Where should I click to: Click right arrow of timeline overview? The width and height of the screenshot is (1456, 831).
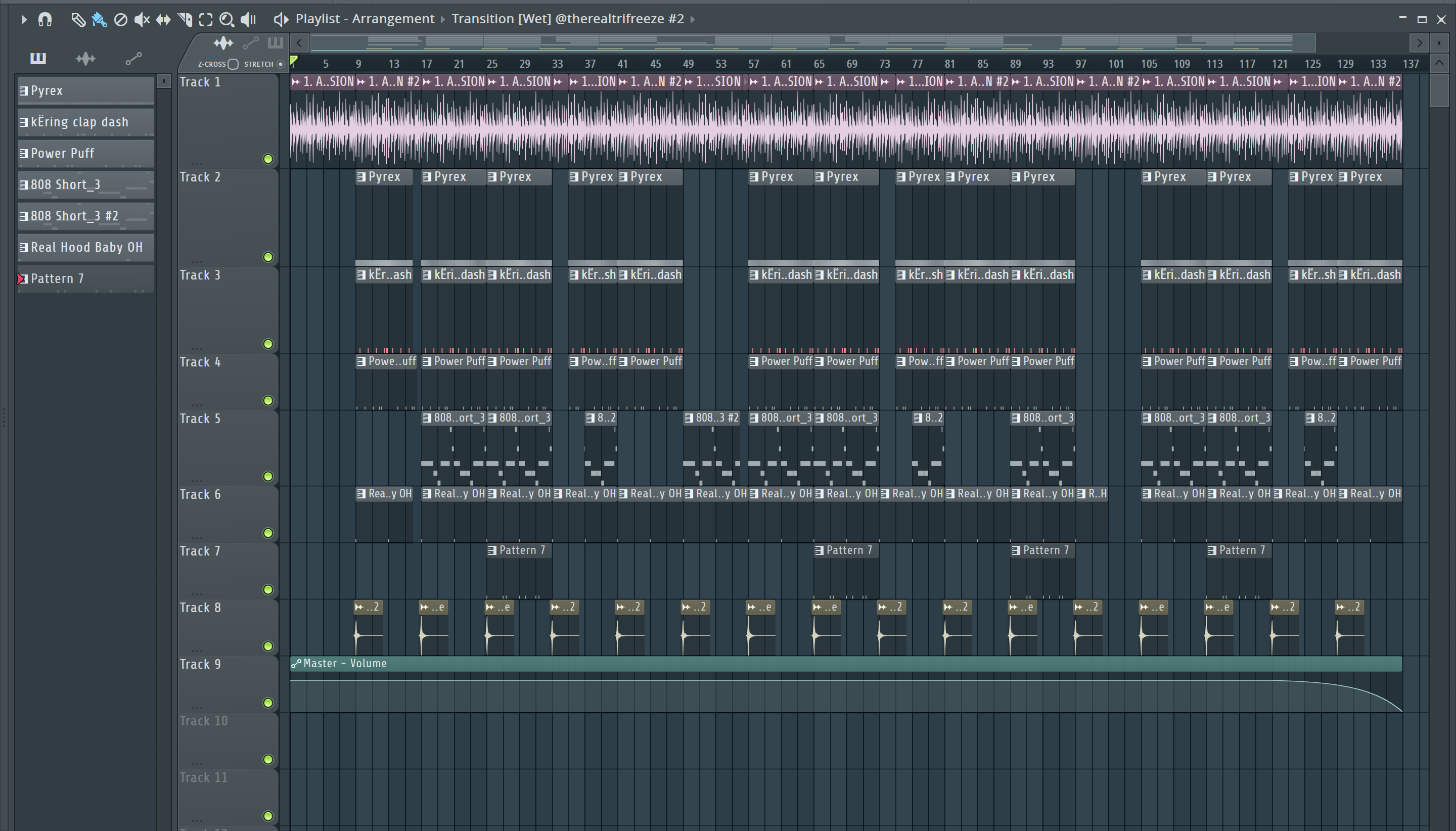pyautogui.click(x=1420, y=43)
